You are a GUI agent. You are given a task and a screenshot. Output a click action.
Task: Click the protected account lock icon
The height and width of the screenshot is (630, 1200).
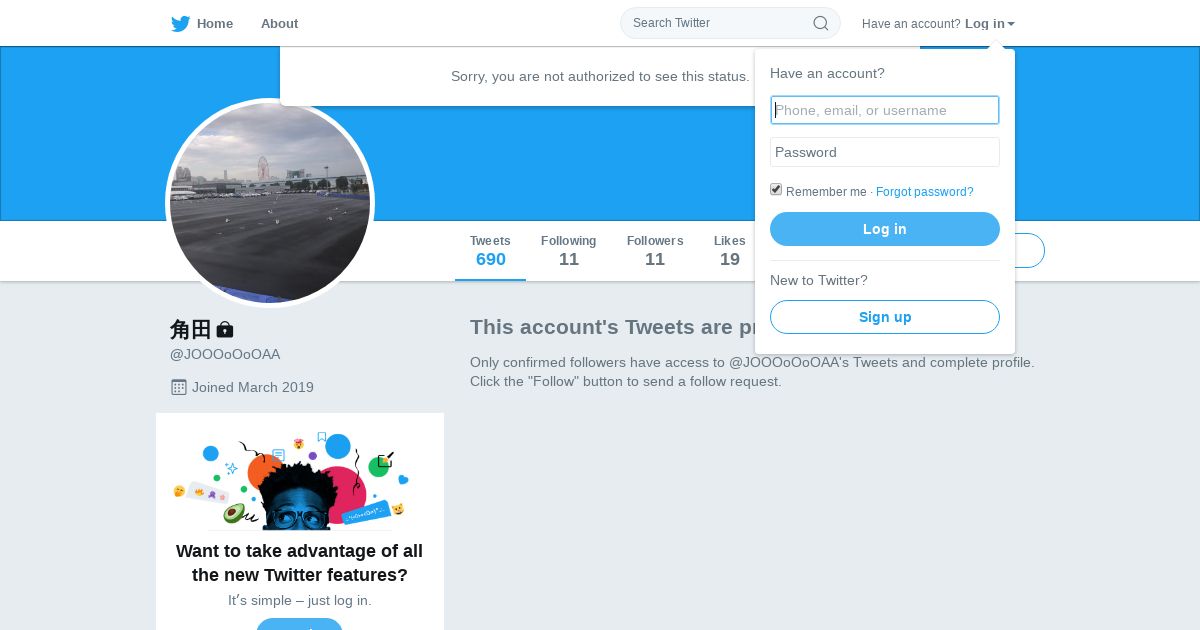tap(225, 329)
